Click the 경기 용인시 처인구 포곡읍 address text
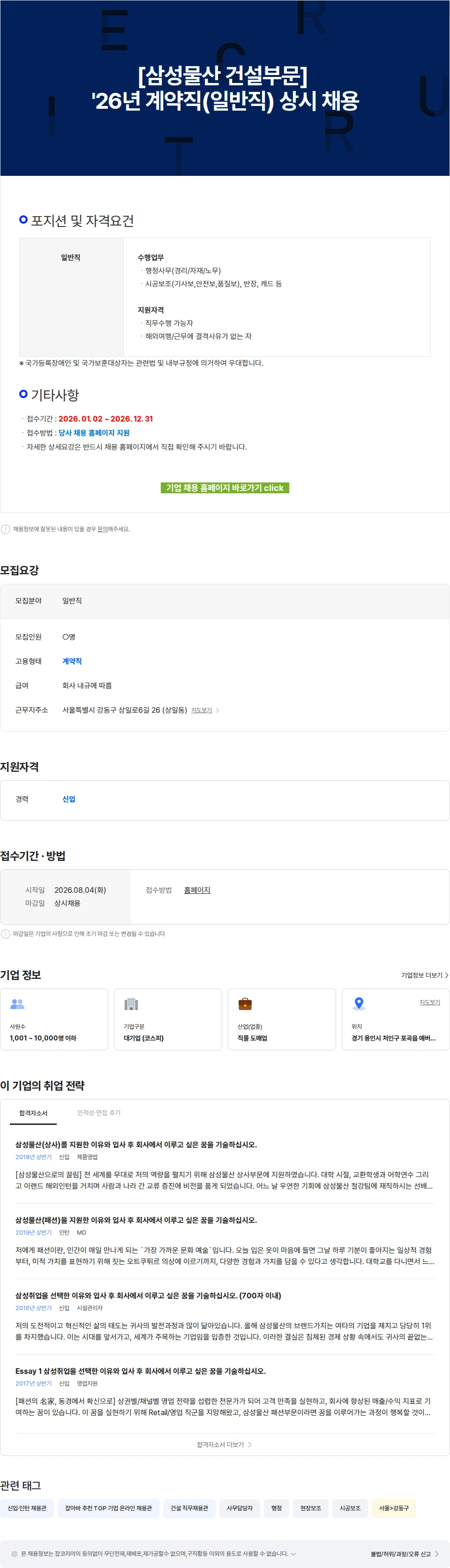This screenshot has width=450, height=1568. [393, 1038]
